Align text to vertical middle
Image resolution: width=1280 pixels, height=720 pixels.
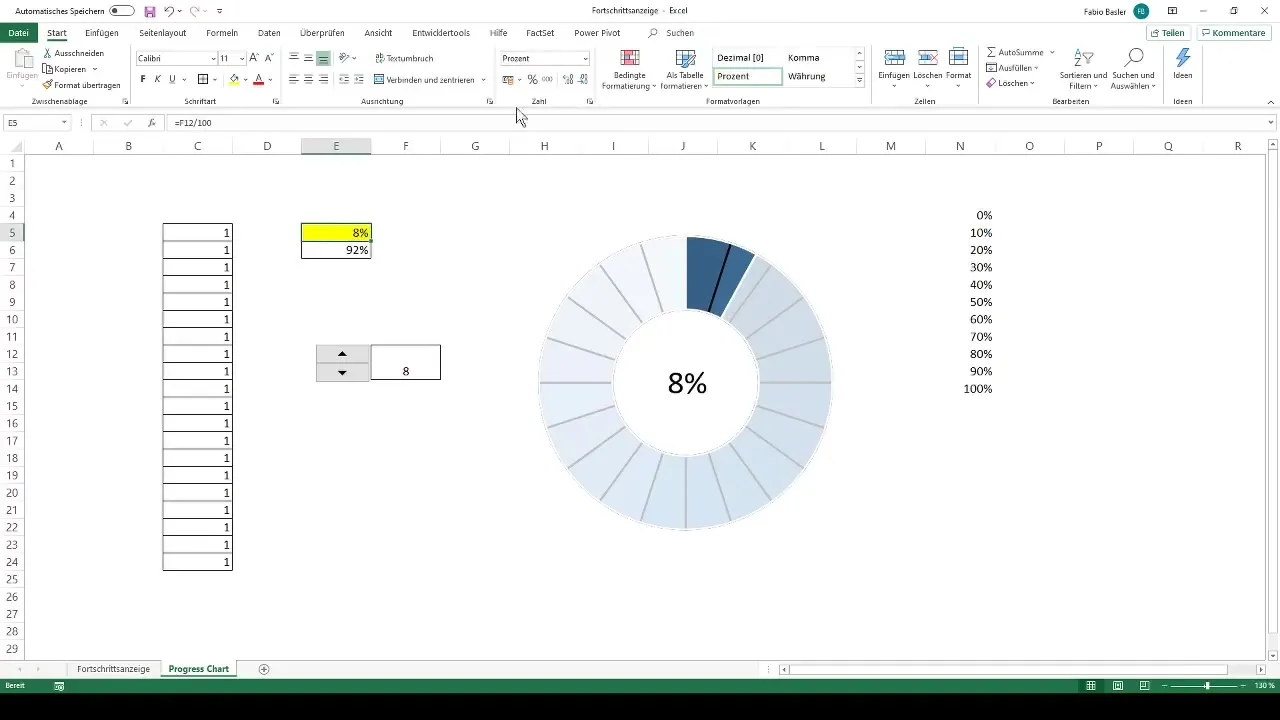[x=308, y=58]
